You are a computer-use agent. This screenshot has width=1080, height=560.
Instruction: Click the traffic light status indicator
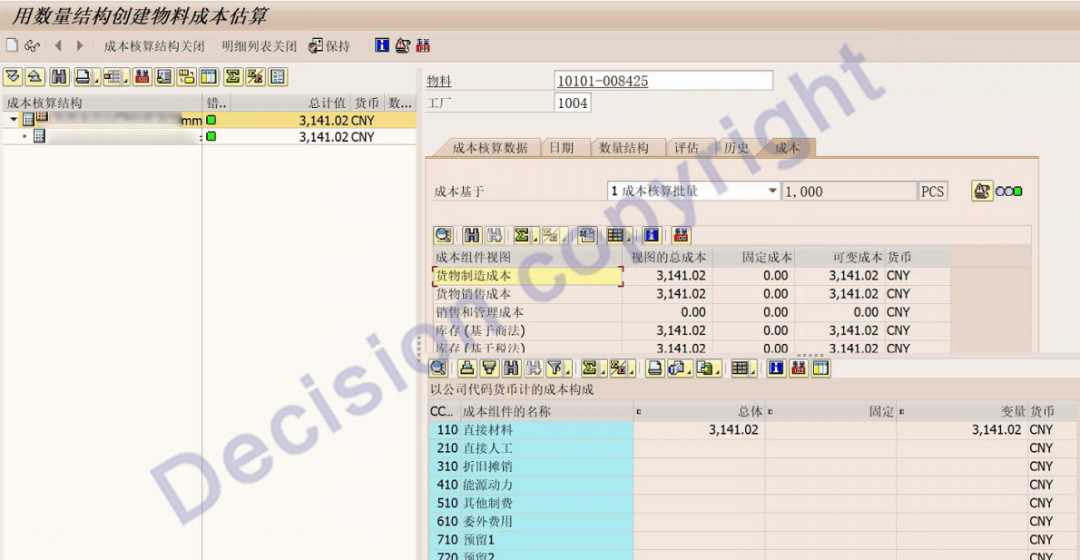(1009, 191)
